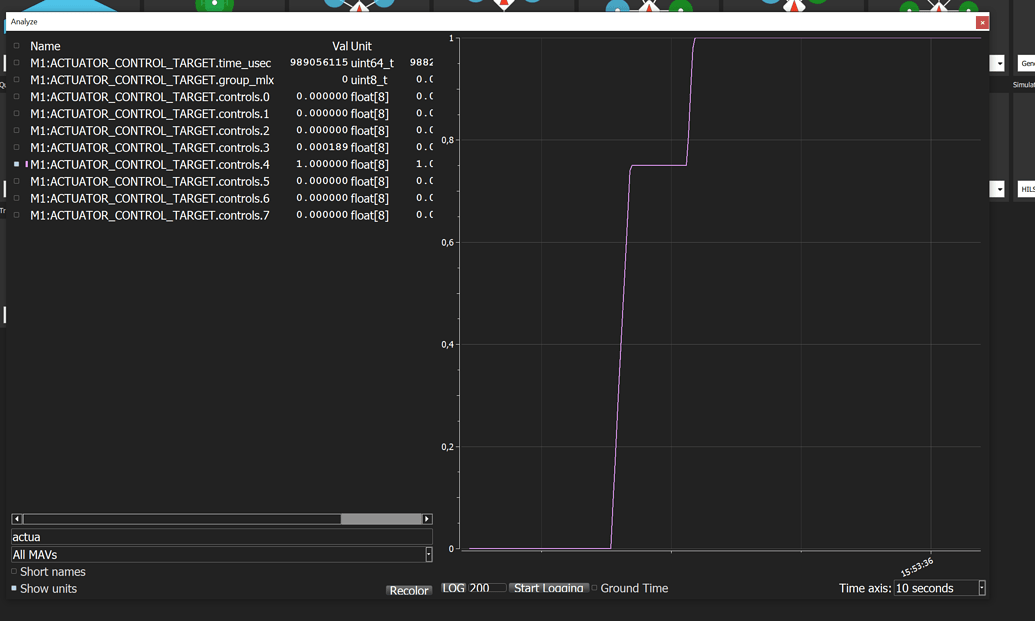
Task: Enable plotting of controls.0 via its checkbox
Action: coord(17,96)
